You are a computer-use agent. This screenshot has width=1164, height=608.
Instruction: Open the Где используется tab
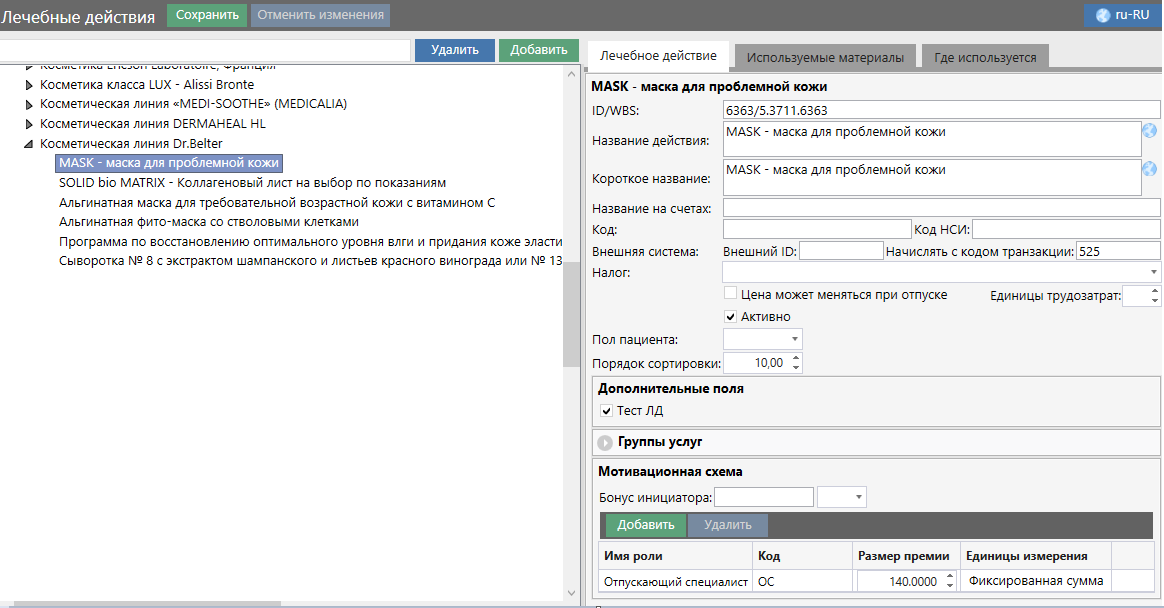coord(985,58)
